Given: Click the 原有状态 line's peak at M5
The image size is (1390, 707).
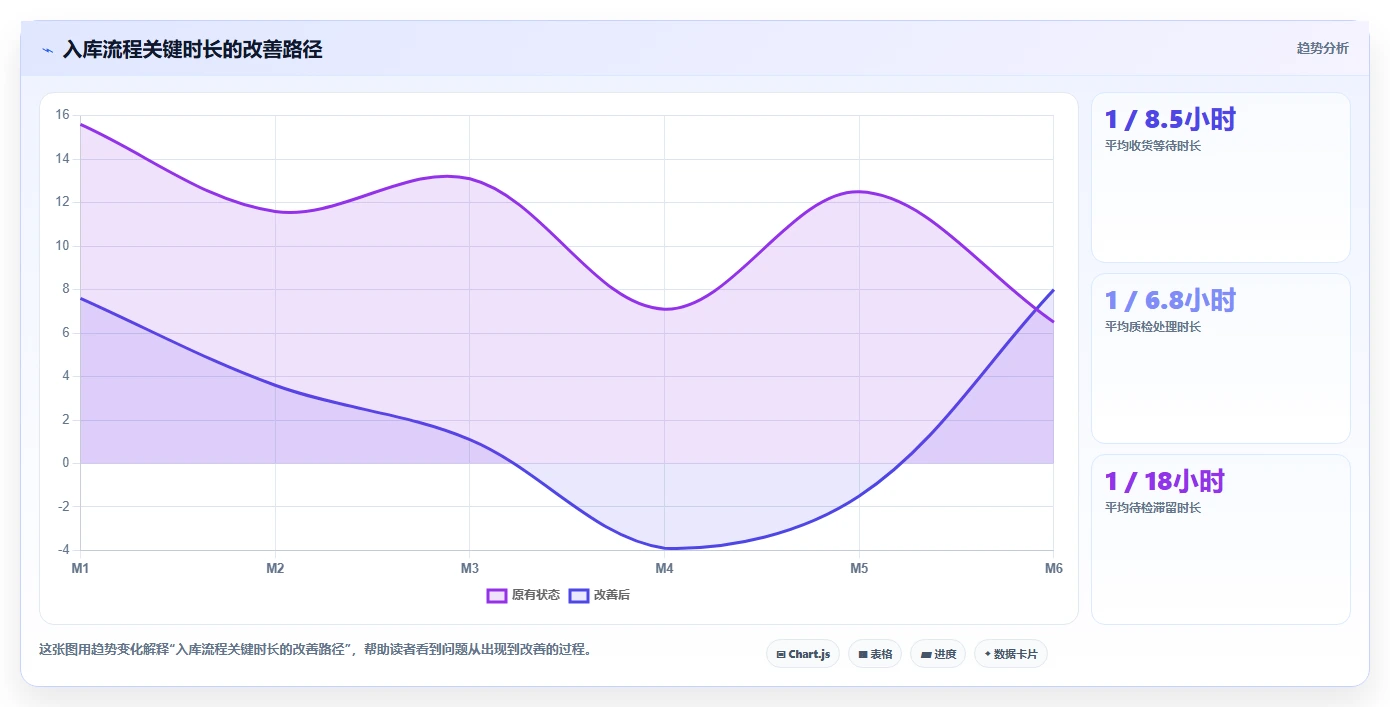Looking at the screenshot, I should [859, 191].
